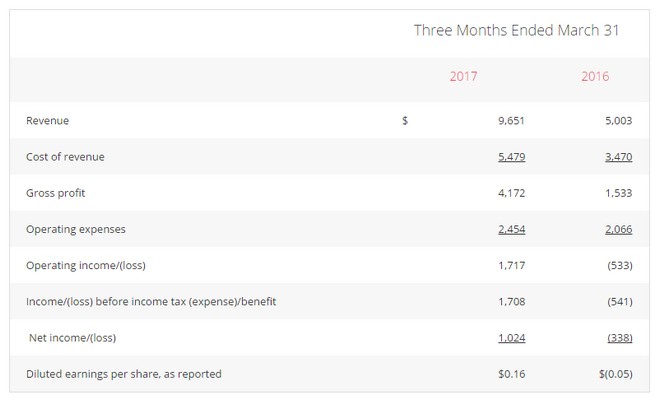
Task: Click the dollar sign in Revenue row
Action: 405,121
